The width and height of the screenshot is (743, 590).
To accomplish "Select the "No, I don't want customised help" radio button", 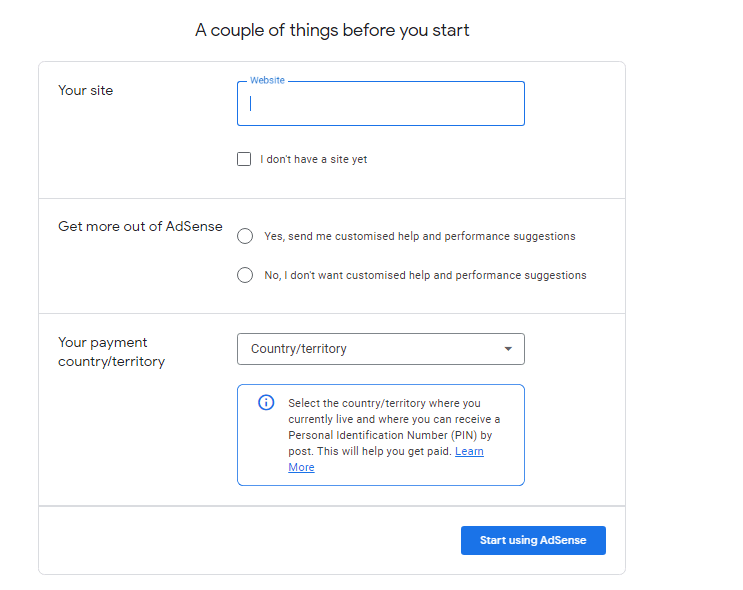I will 245,275.
